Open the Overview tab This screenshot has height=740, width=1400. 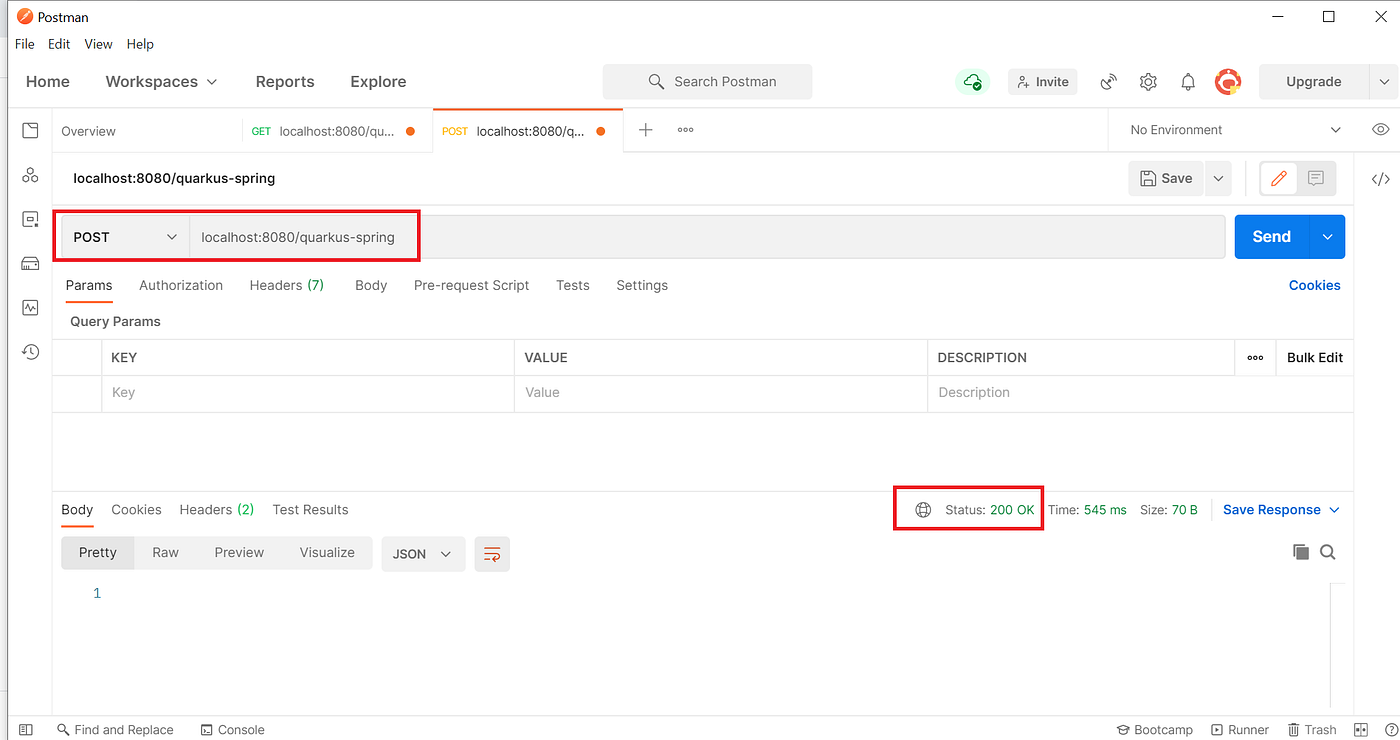tap(88, 131)
